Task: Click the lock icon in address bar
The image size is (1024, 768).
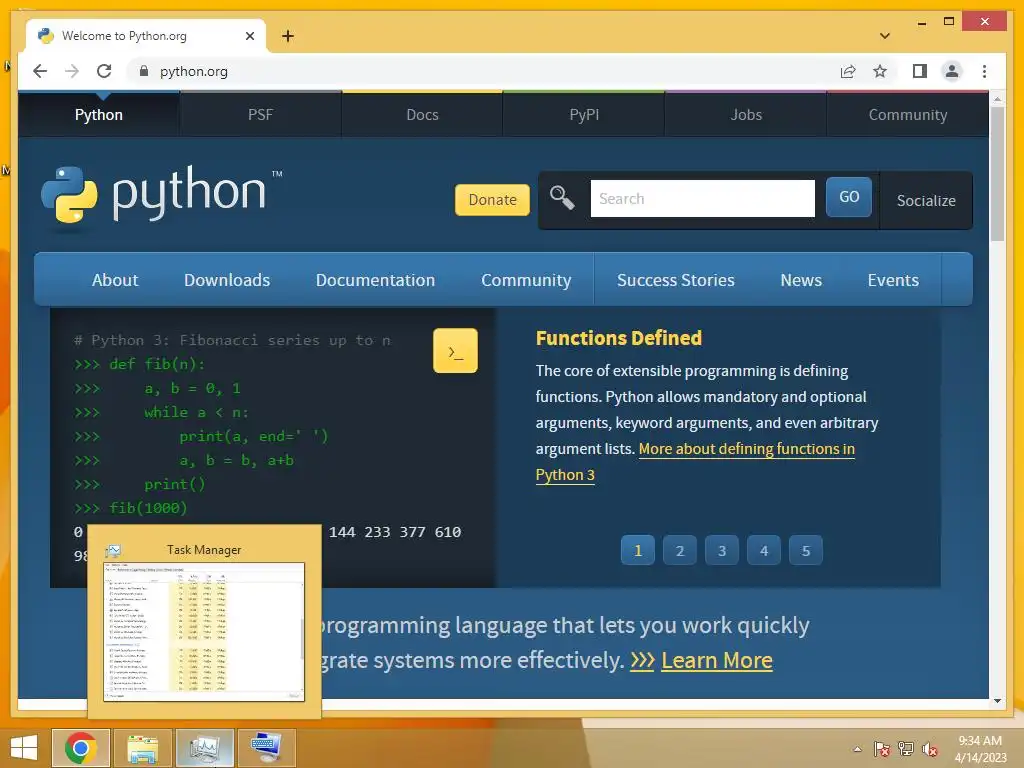Action: (144, 71)
